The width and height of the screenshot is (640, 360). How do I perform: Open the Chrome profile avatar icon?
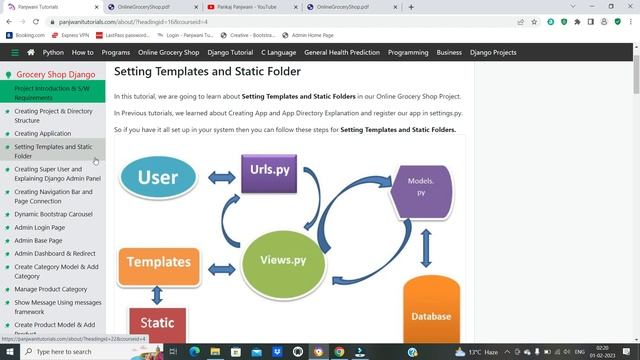click(x=604, y=22)
